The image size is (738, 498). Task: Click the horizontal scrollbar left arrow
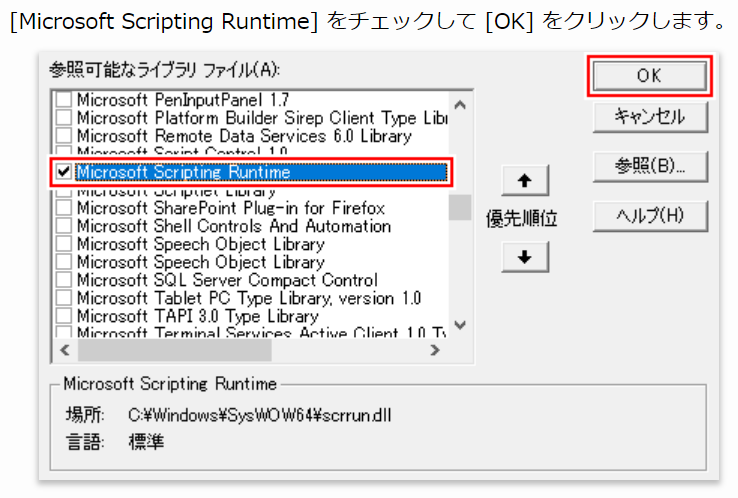[x=65, y=350]
